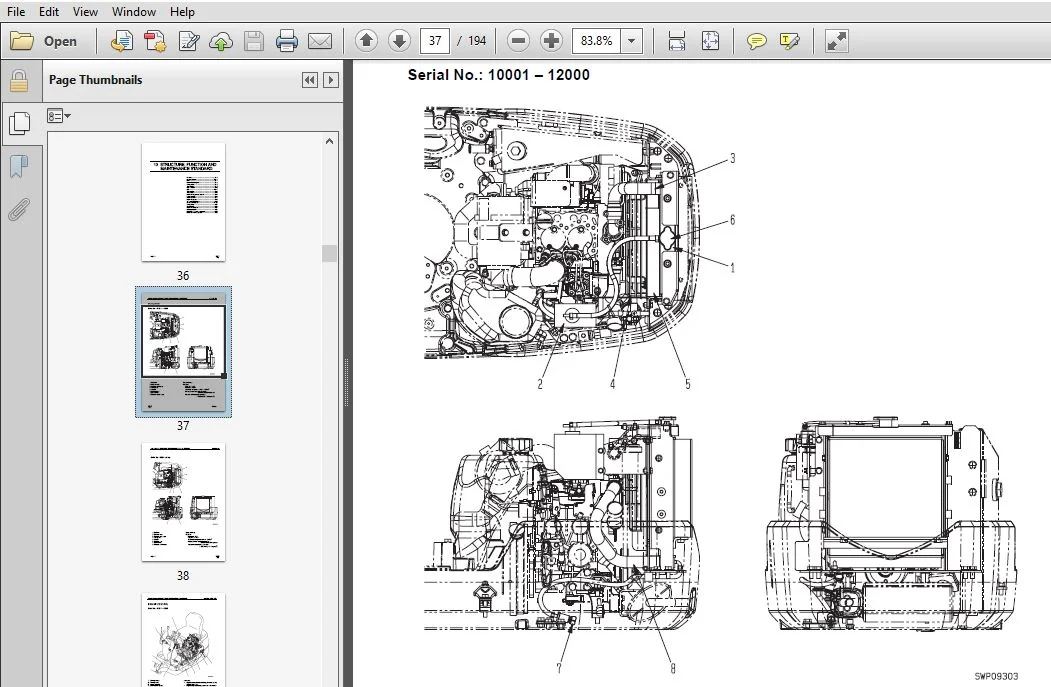Go to next page with down arrow

tap(399, 41)
